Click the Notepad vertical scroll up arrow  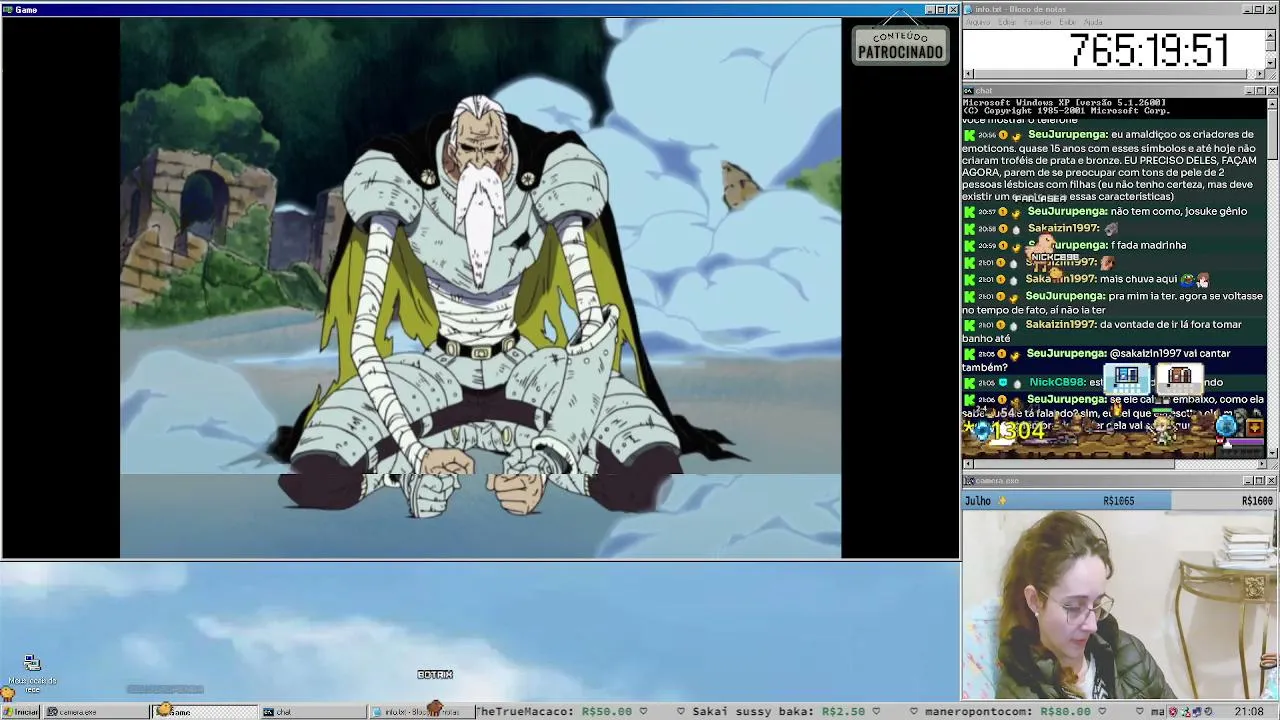[1272, 35]
